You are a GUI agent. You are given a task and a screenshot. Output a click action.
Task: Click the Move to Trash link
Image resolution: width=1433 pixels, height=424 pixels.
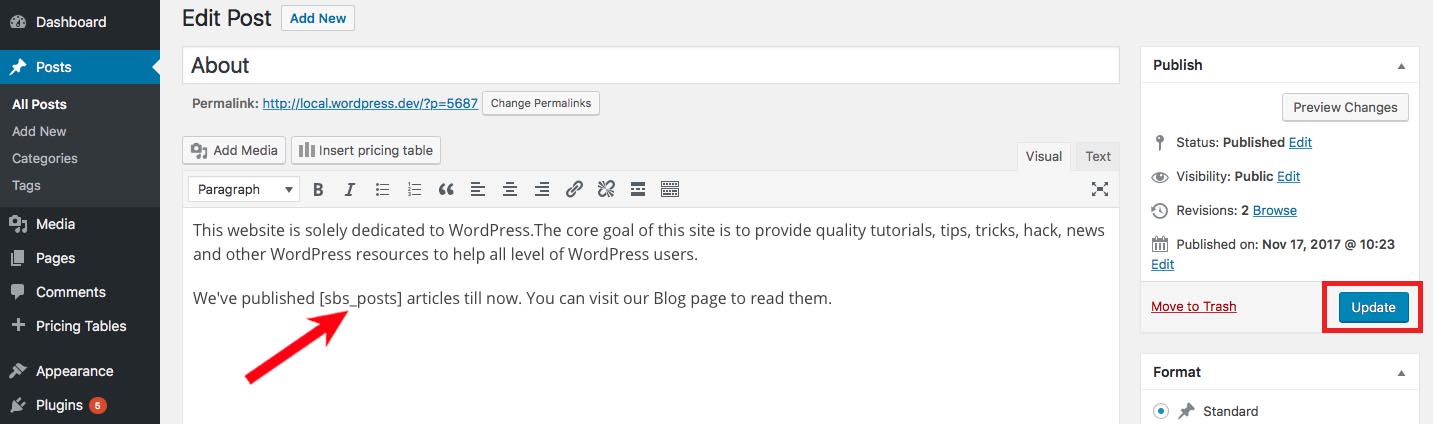click(x=1193, y=306)
